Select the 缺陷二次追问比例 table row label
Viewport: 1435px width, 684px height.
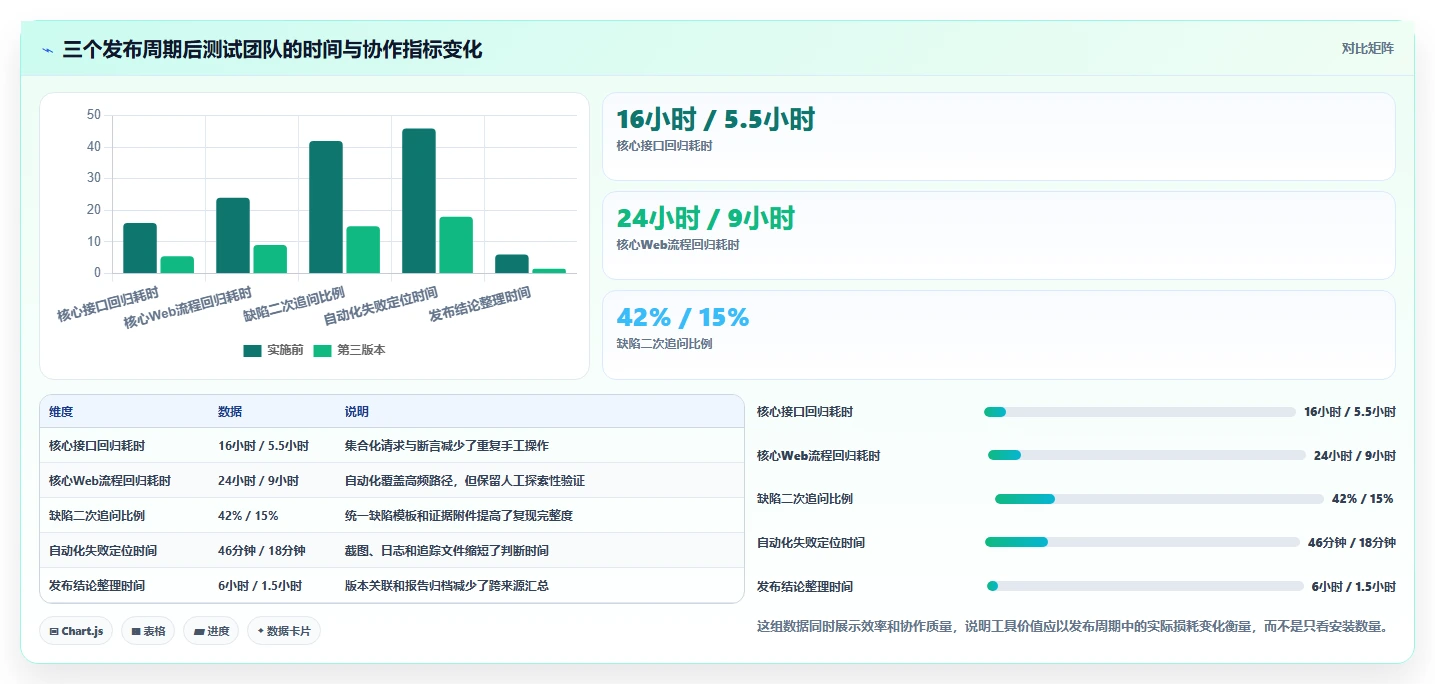pyautogui.click(x=97, y=516)
